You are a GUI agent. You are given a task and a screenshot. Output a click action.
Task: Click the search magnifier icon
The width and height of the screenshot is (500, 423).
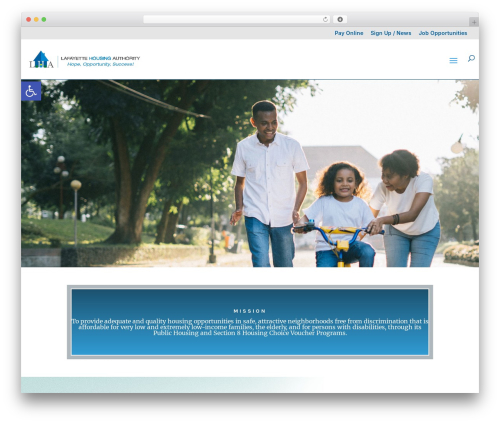(471, 59)
